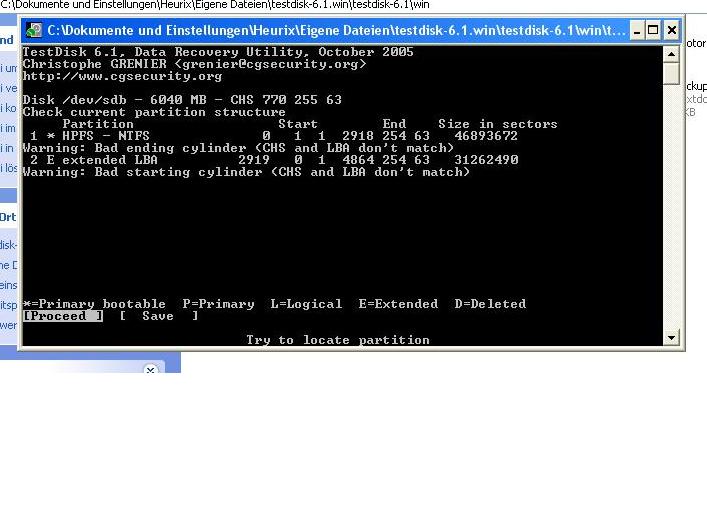Maximize the TestDisk console window
This screenshot has width=707, height=512.
click(x=653, y=31)
